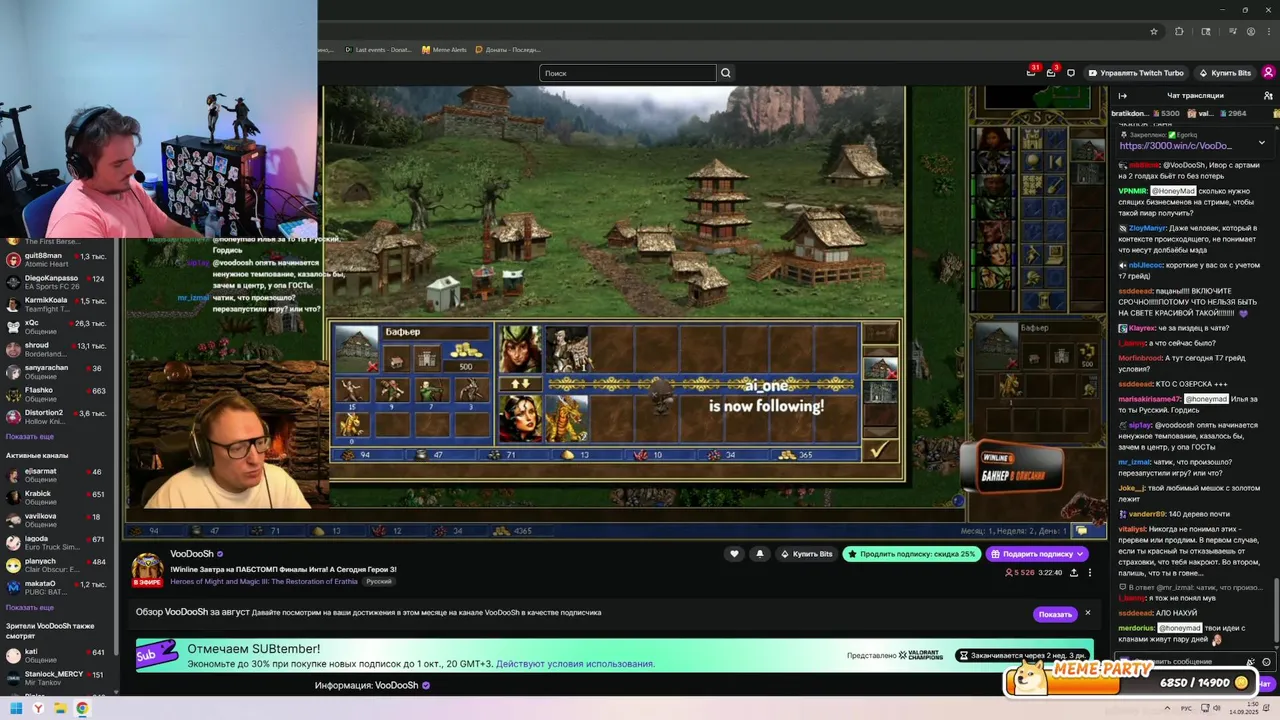Click Продлить подписку: скидка 25% button
The height and width of the screenshot is (720, 1280).
pos(911,554)
